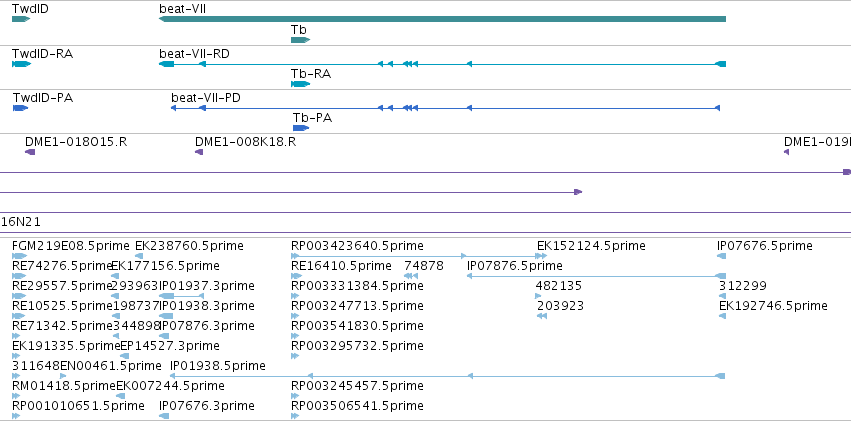Click the TwdlD-PA protein arrow
The image size is (851, 421).
(20, 108)
